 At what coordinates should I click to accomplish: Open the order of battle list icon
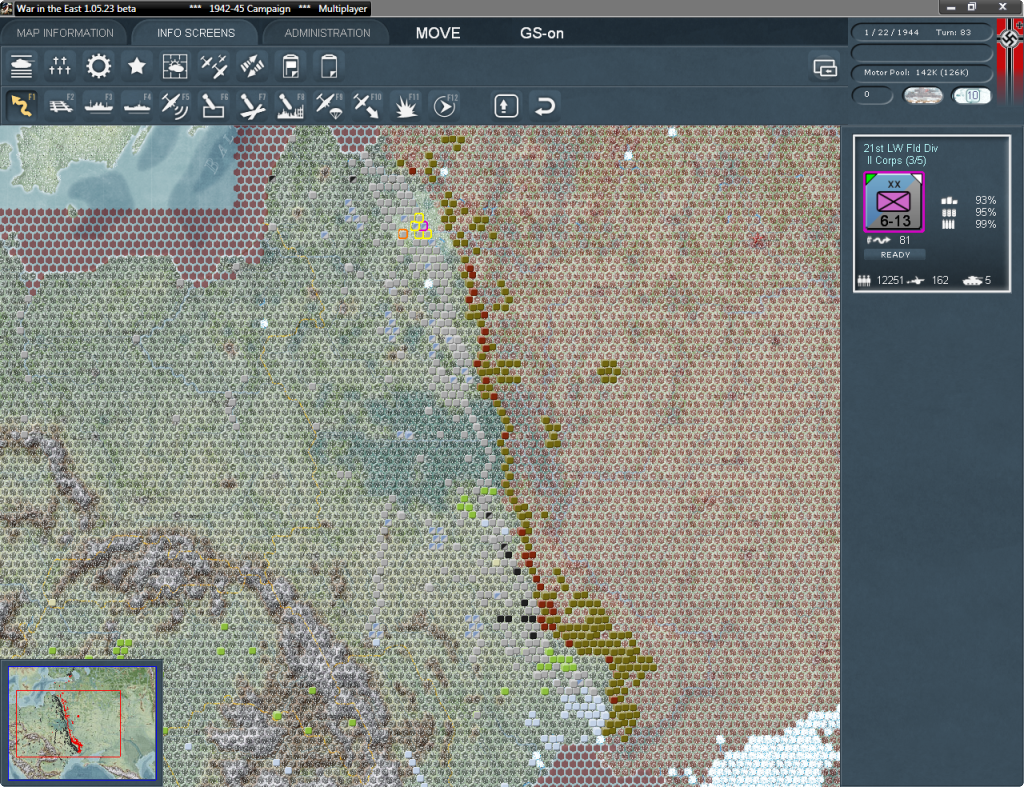[x=22, y=66]
